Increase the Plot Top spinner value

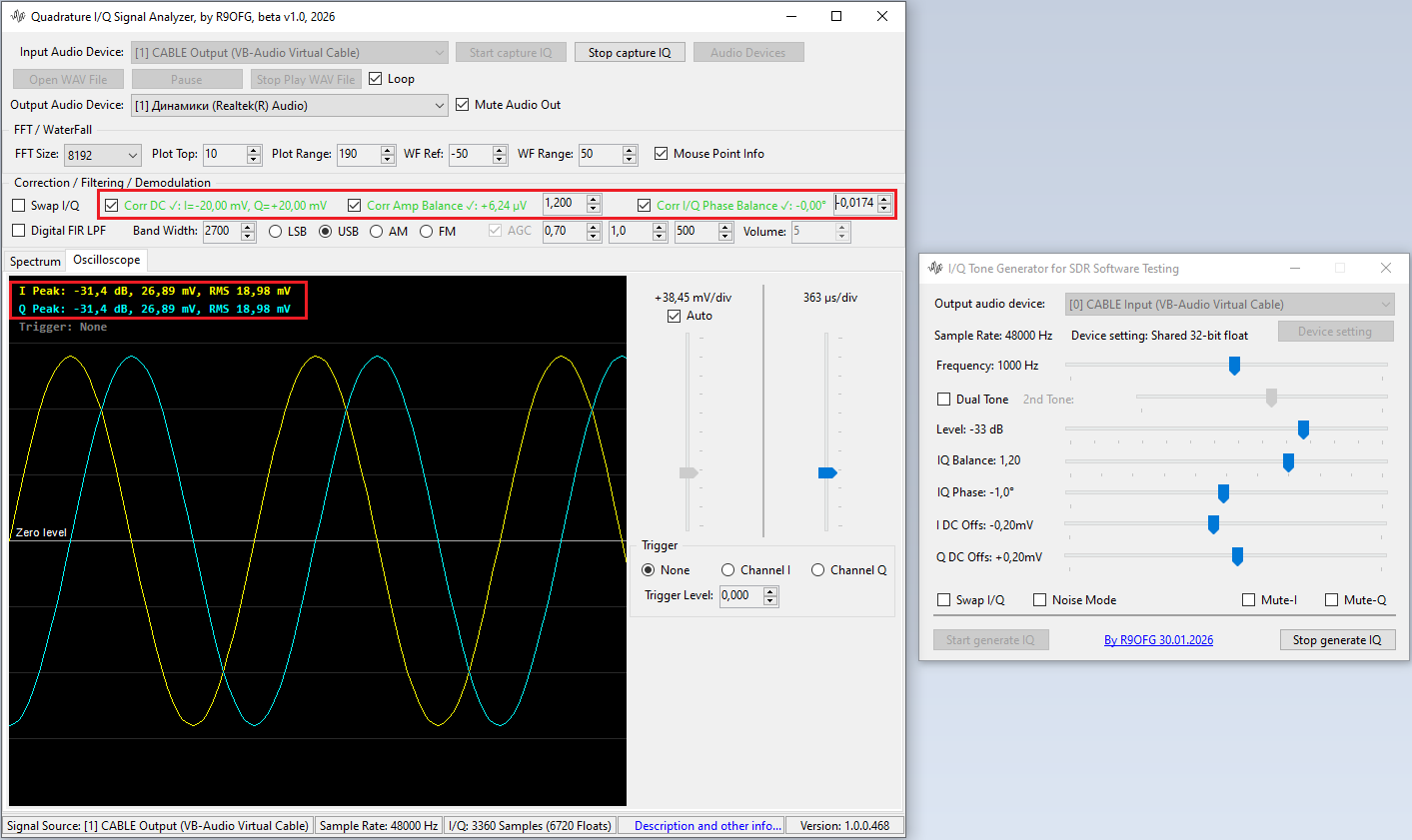(x=253, y=149)
